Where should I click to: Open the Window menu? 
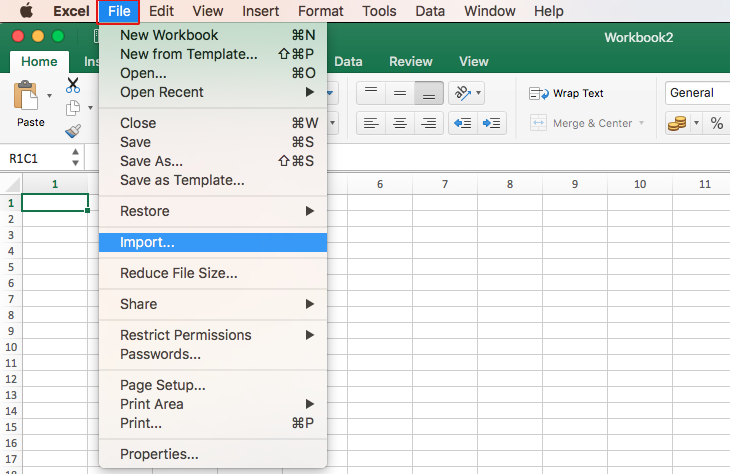490,11
